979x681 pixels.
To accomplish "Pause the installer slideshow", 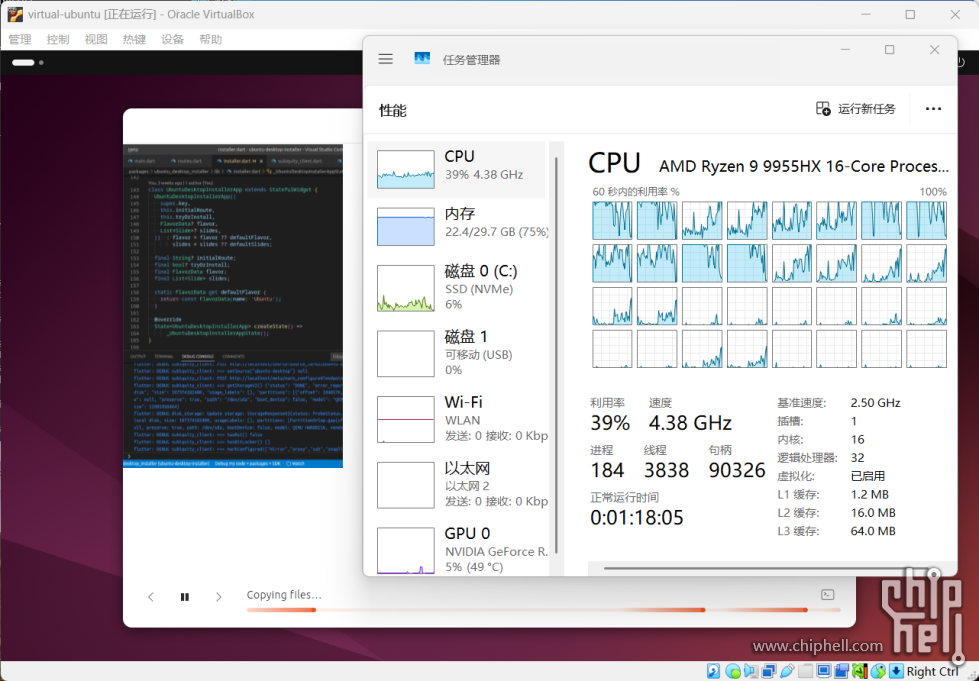I will (x=185, y=597).
